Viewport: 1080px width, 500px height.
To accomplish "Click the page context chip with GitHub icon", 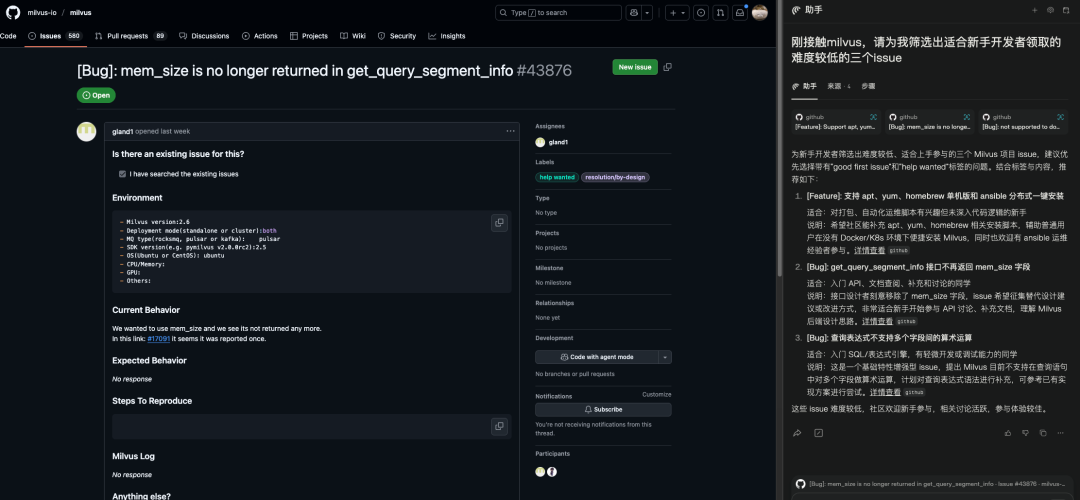I will tap(931, 484).
